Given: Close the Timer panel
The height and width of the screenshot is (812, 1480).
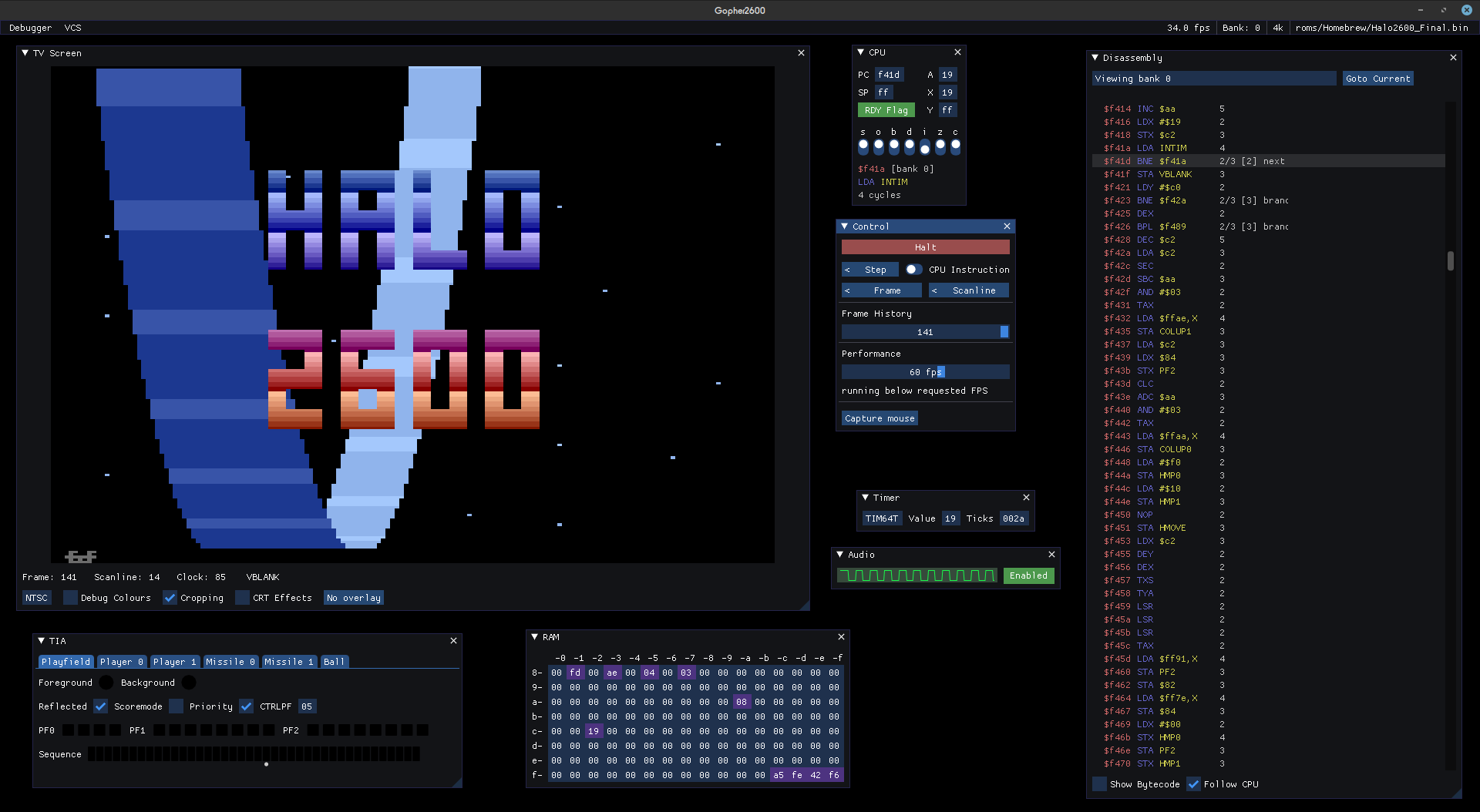Looking at the screenshot, I should (1026, 498).
